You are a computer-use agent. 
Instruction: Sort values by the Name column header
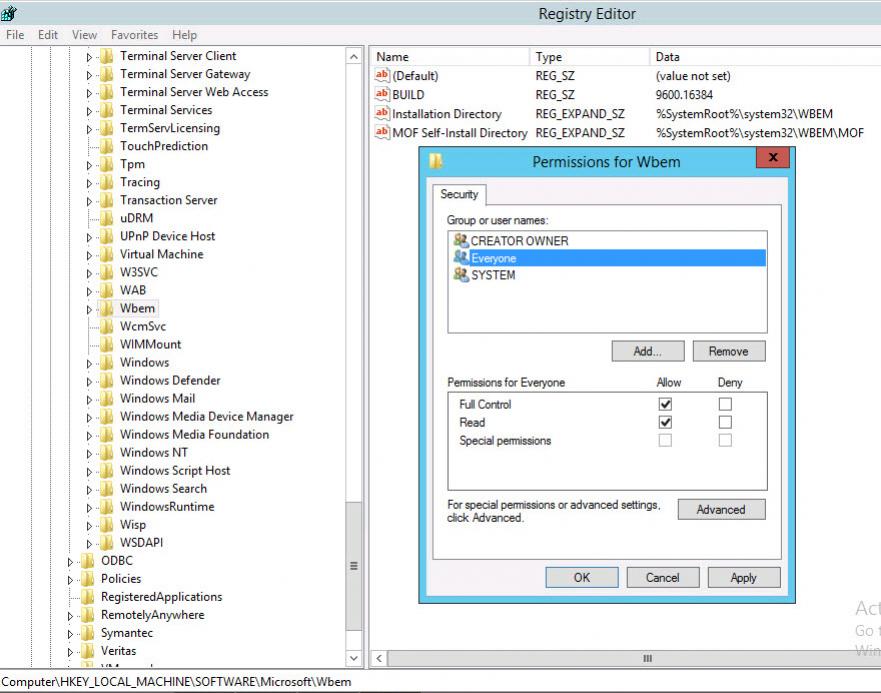coord(450,57)
